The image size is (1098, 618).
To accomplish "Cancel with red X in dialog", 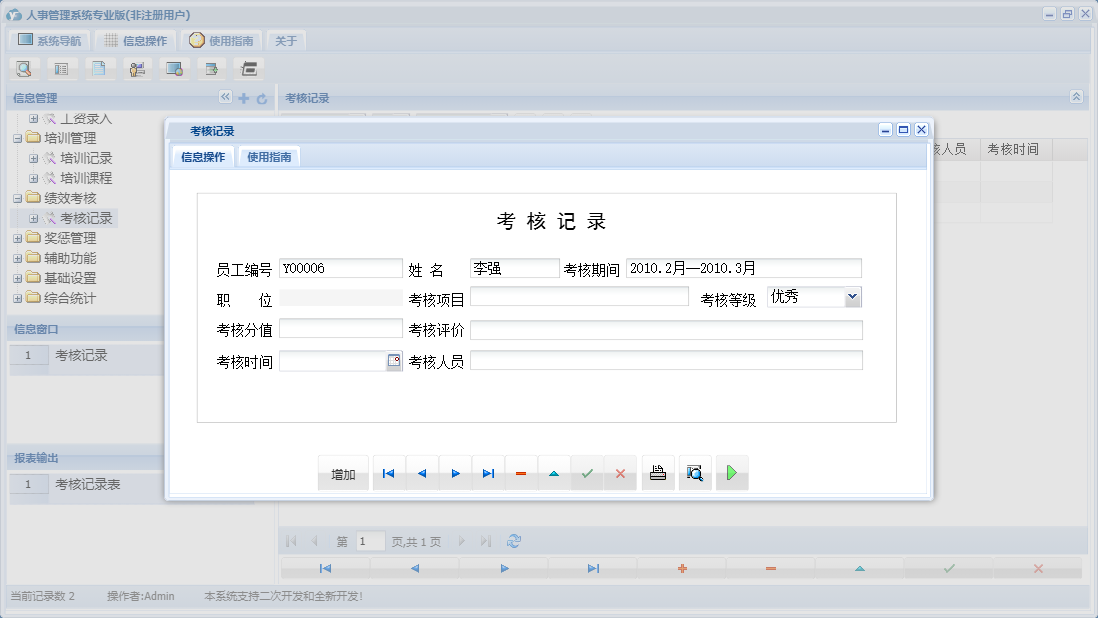I will click(620, 474).
